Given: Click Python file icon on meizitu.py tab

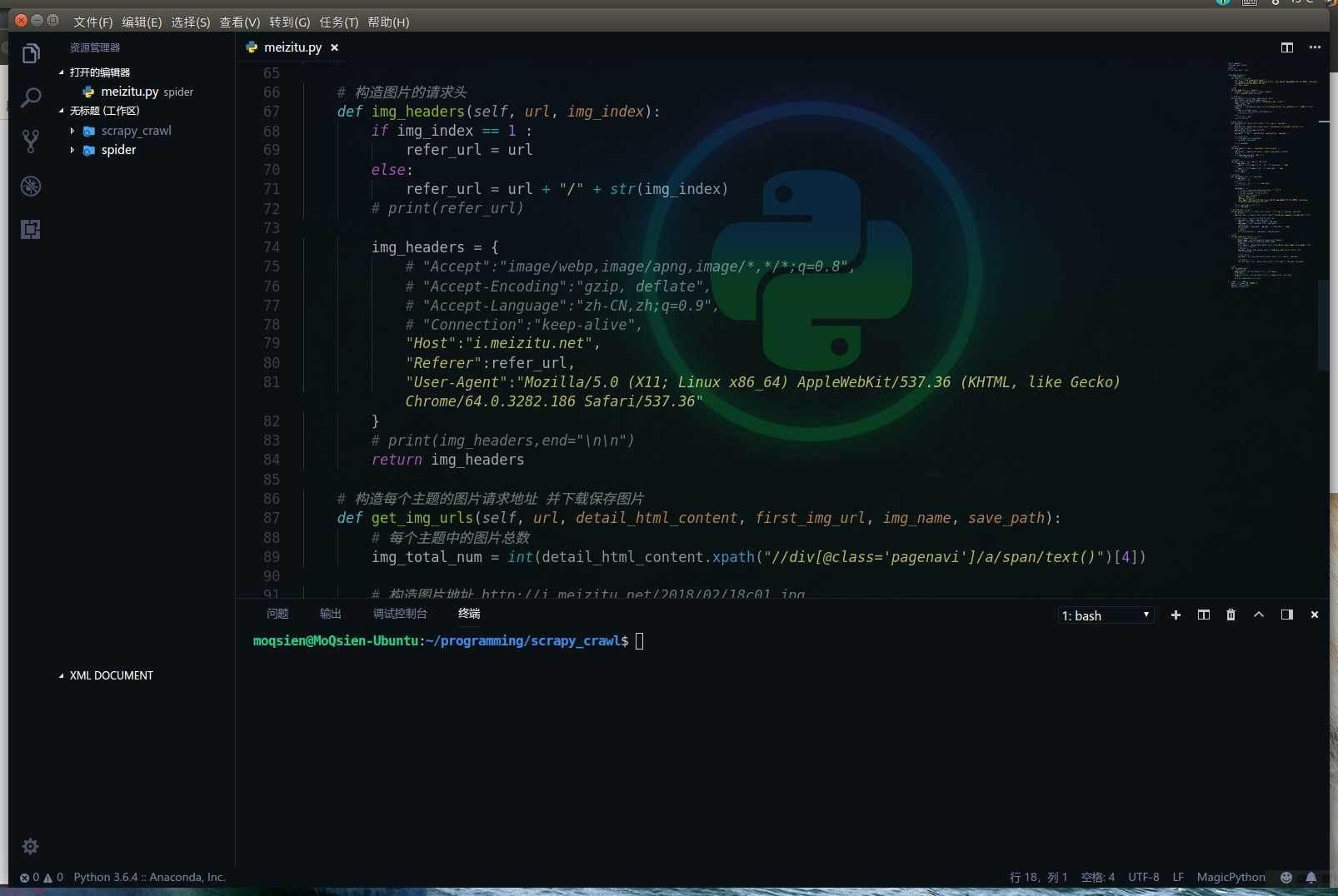Looking at the screenshot, I should point(252,47).
